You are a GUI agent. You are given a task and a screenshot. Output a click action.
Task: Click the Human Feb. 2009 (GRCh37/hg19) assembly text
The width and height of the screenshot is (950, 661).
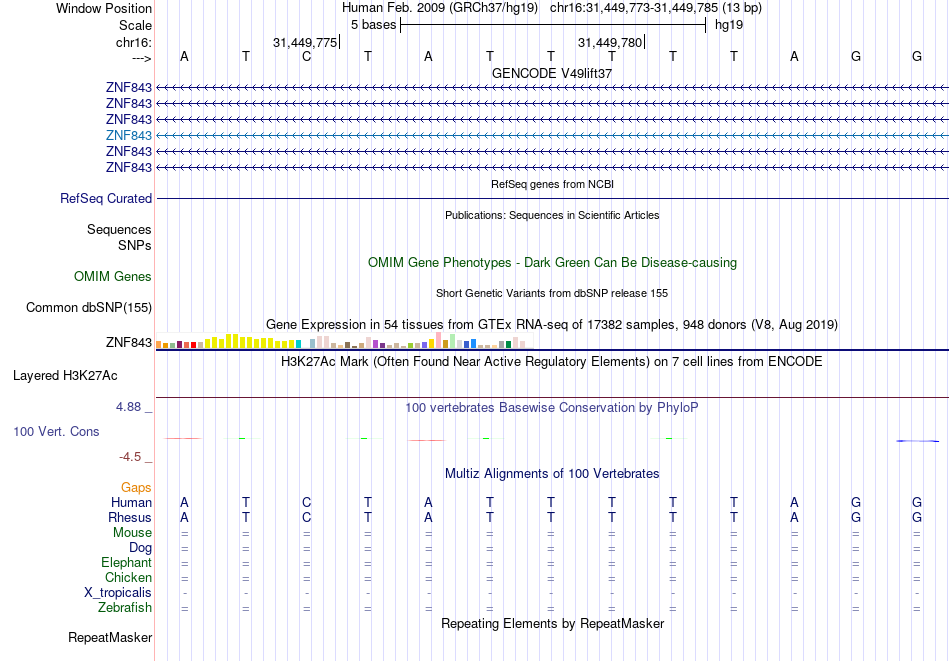[x=440, y=8]
